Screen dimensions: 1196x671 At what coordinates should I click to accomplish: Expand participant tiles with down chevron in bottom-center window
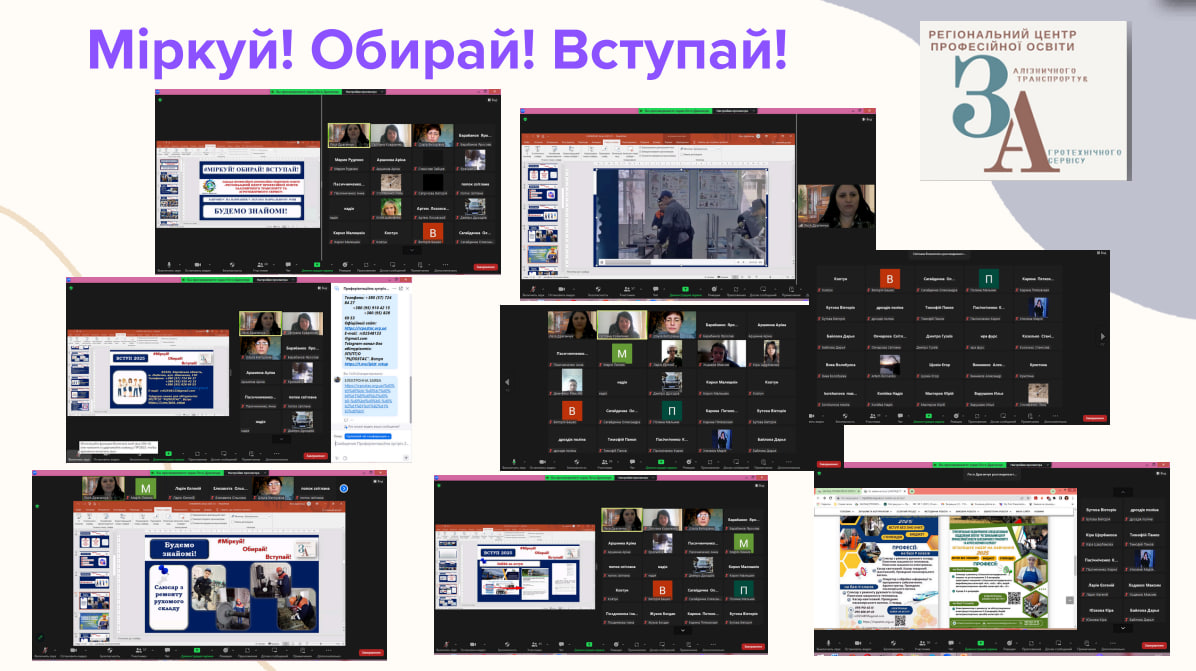pos(683,631)
